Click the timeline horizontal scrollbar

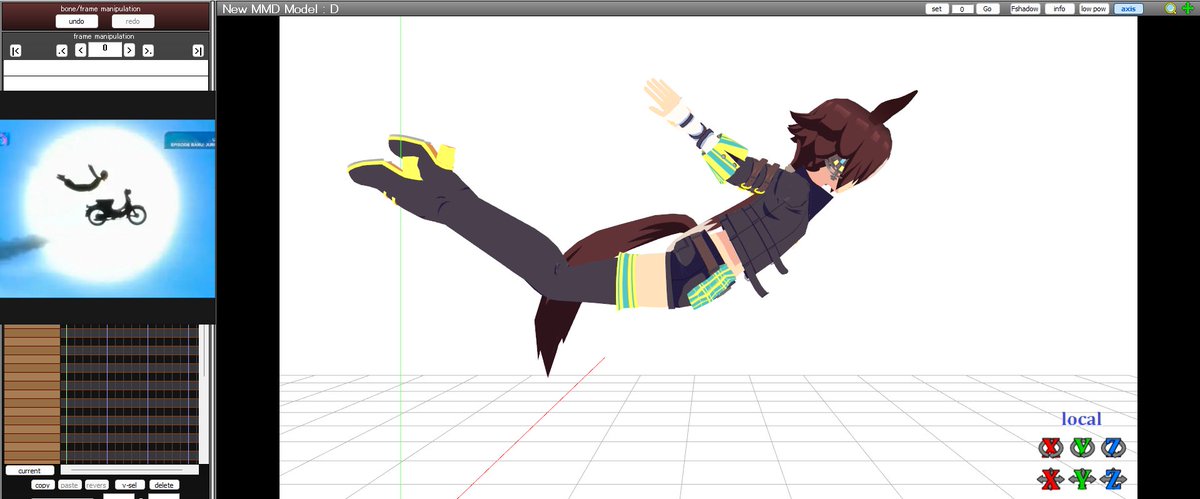coord(128,469)
